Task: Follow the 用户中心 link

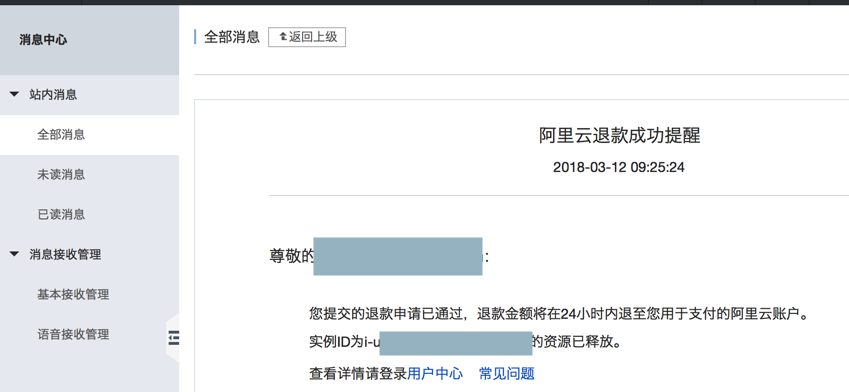Action: 435,374
